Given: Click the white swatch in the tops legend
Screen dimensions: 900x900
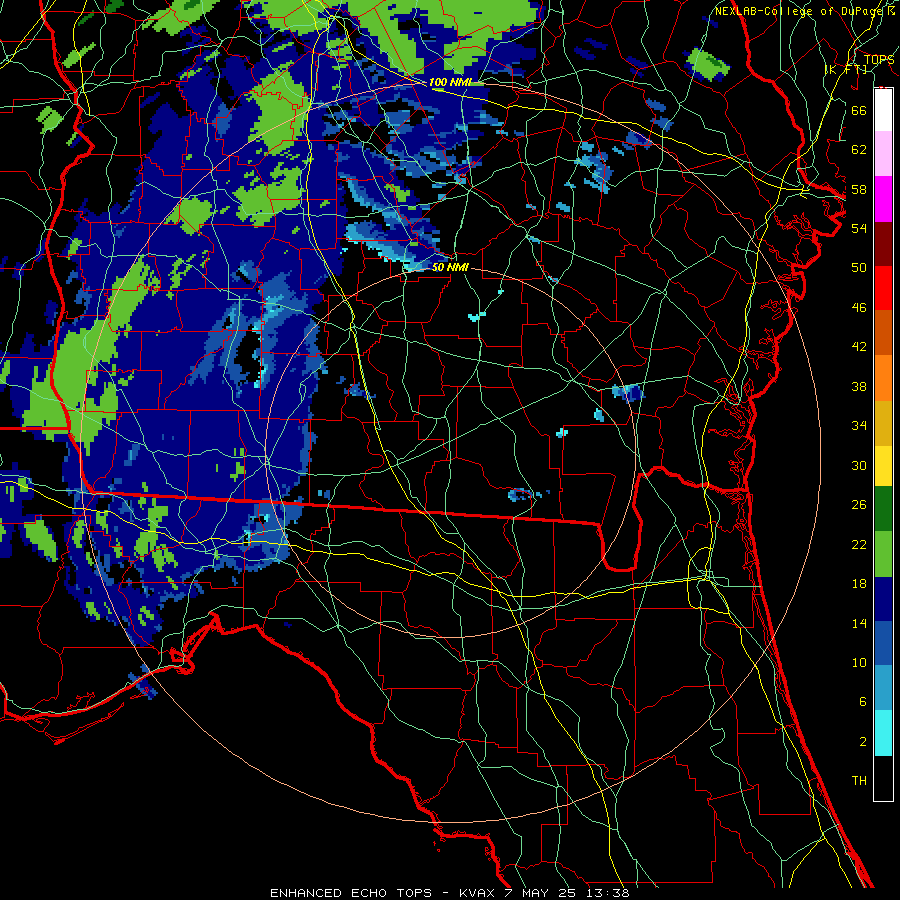Looking at the screenshot, I should [883, 110].
